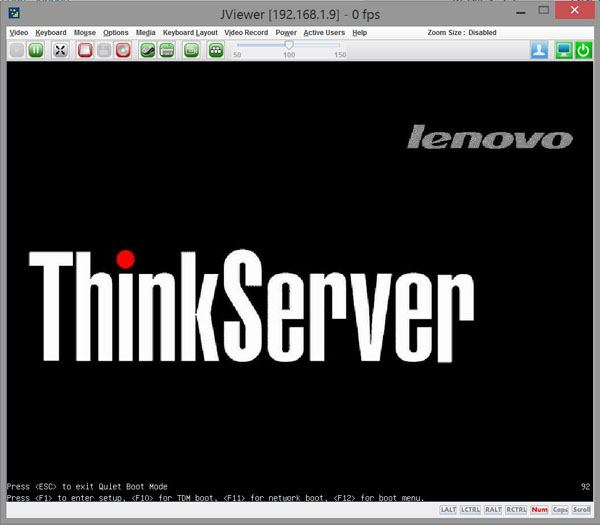Image resolution: width=600 pixels, height=525 pixels.
Task: Click the green power status icon
Action: click(583, 50)
